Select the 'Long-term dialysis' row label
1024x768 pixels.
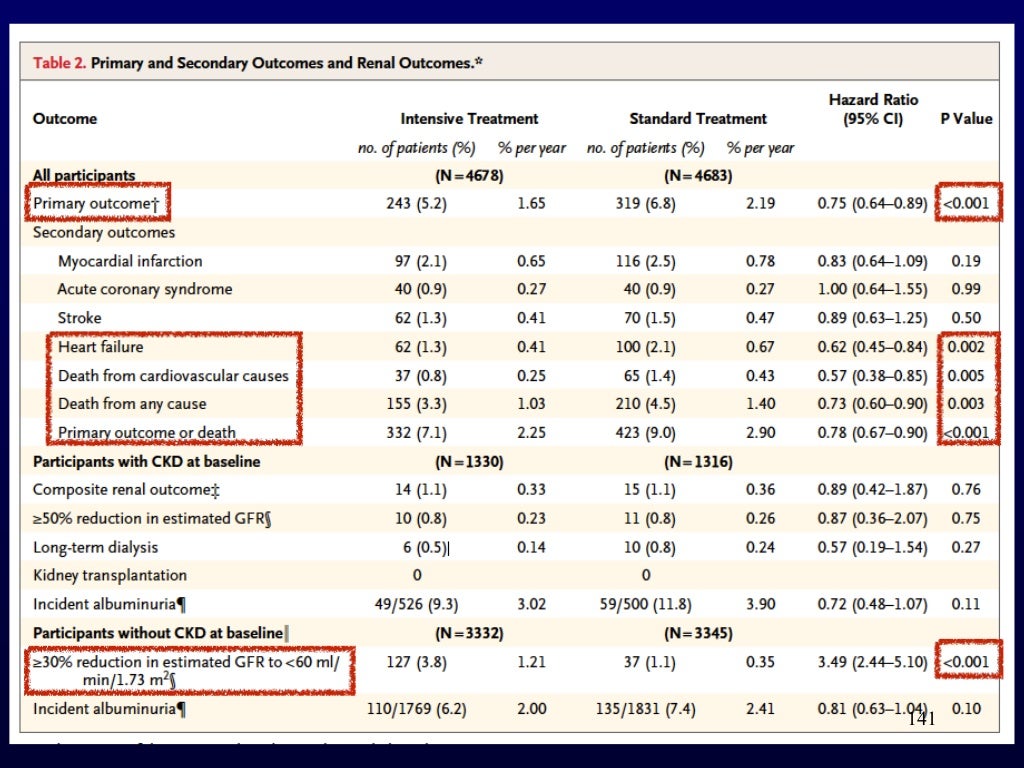[x=95, y=547]
